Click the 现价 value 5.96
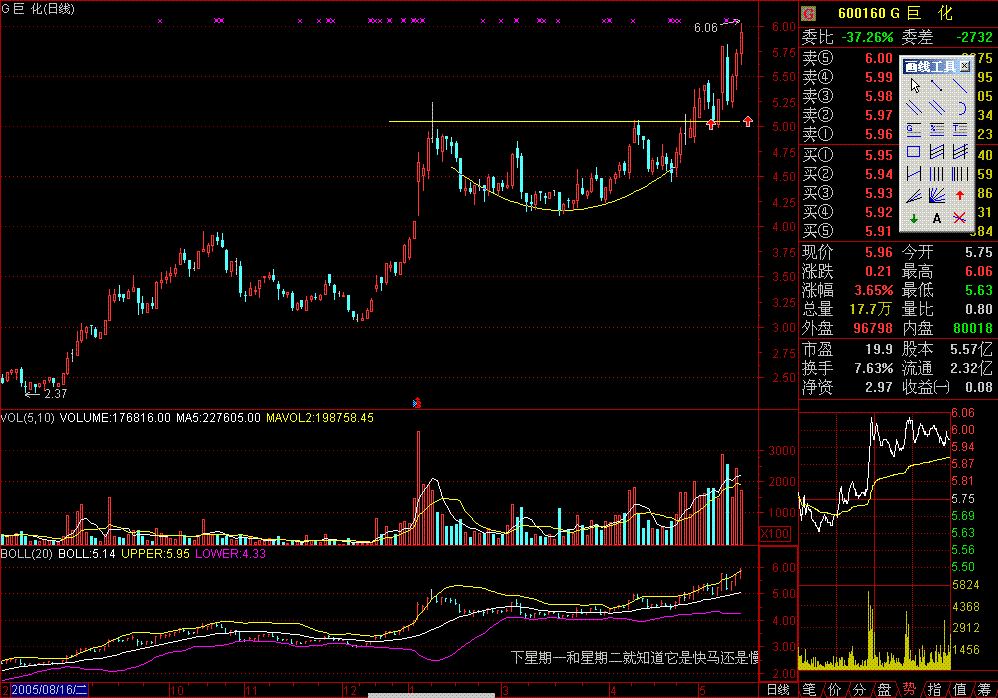This screenshot has width=998, height=698. tap(878, 253)
